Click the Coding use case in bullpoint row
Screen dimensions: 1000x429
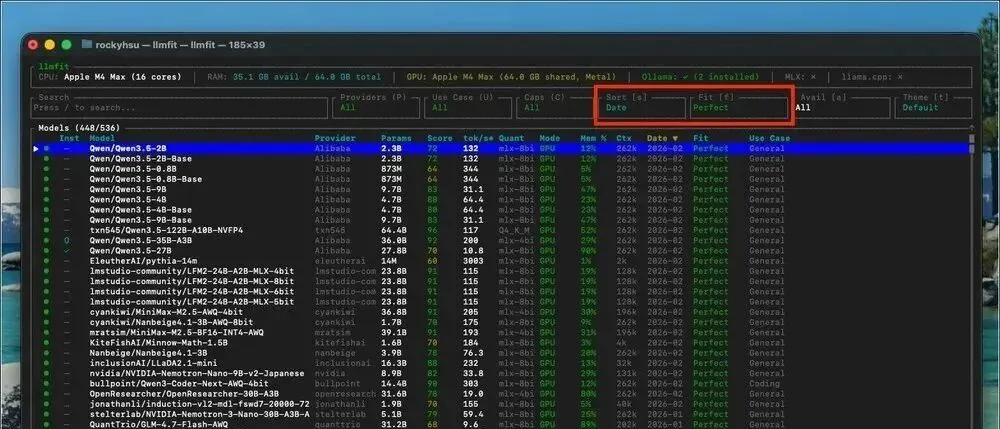click(x=764, y=384)
